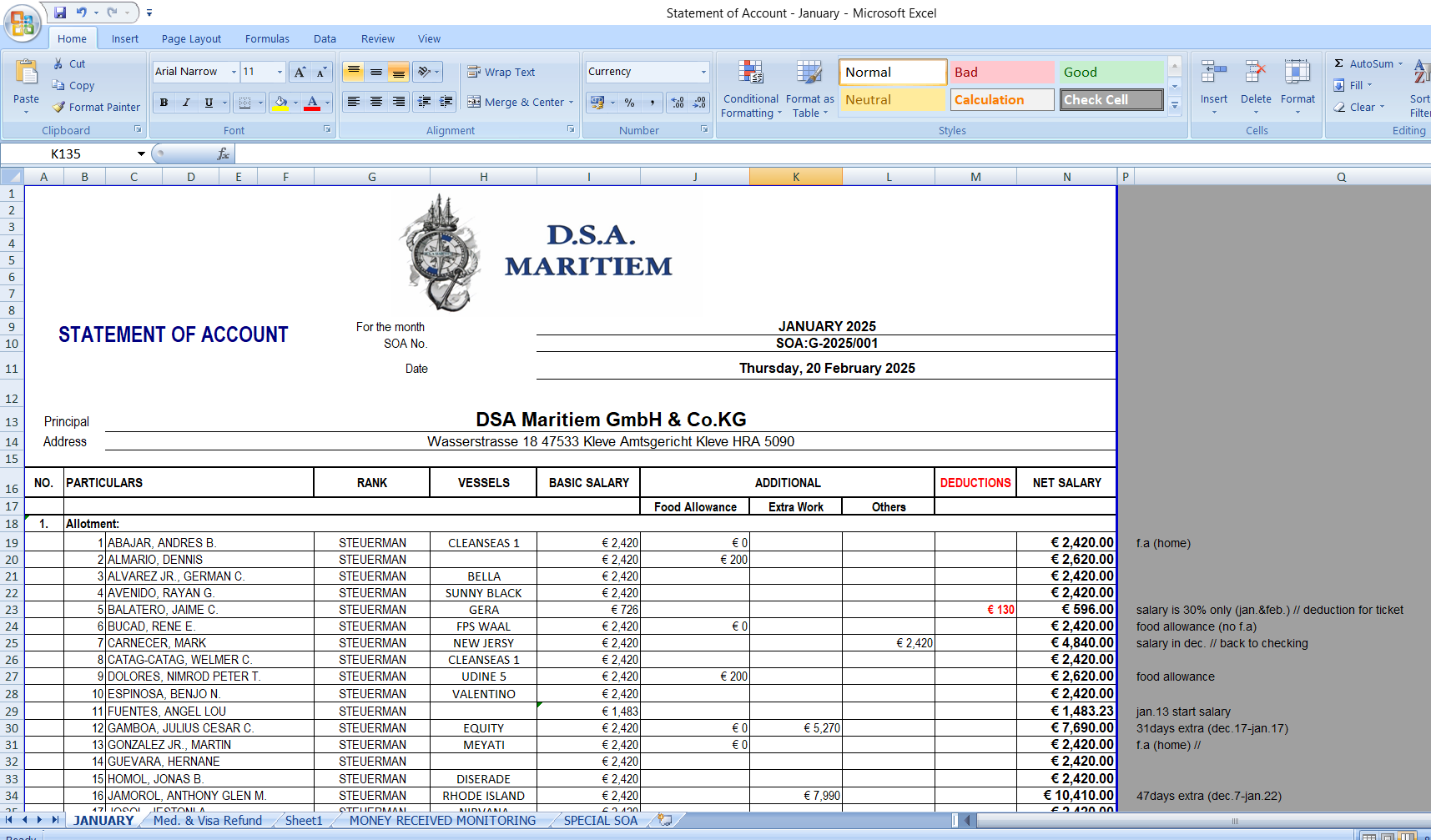
Task: Decrease cell indent
Action: pos(424,102)
